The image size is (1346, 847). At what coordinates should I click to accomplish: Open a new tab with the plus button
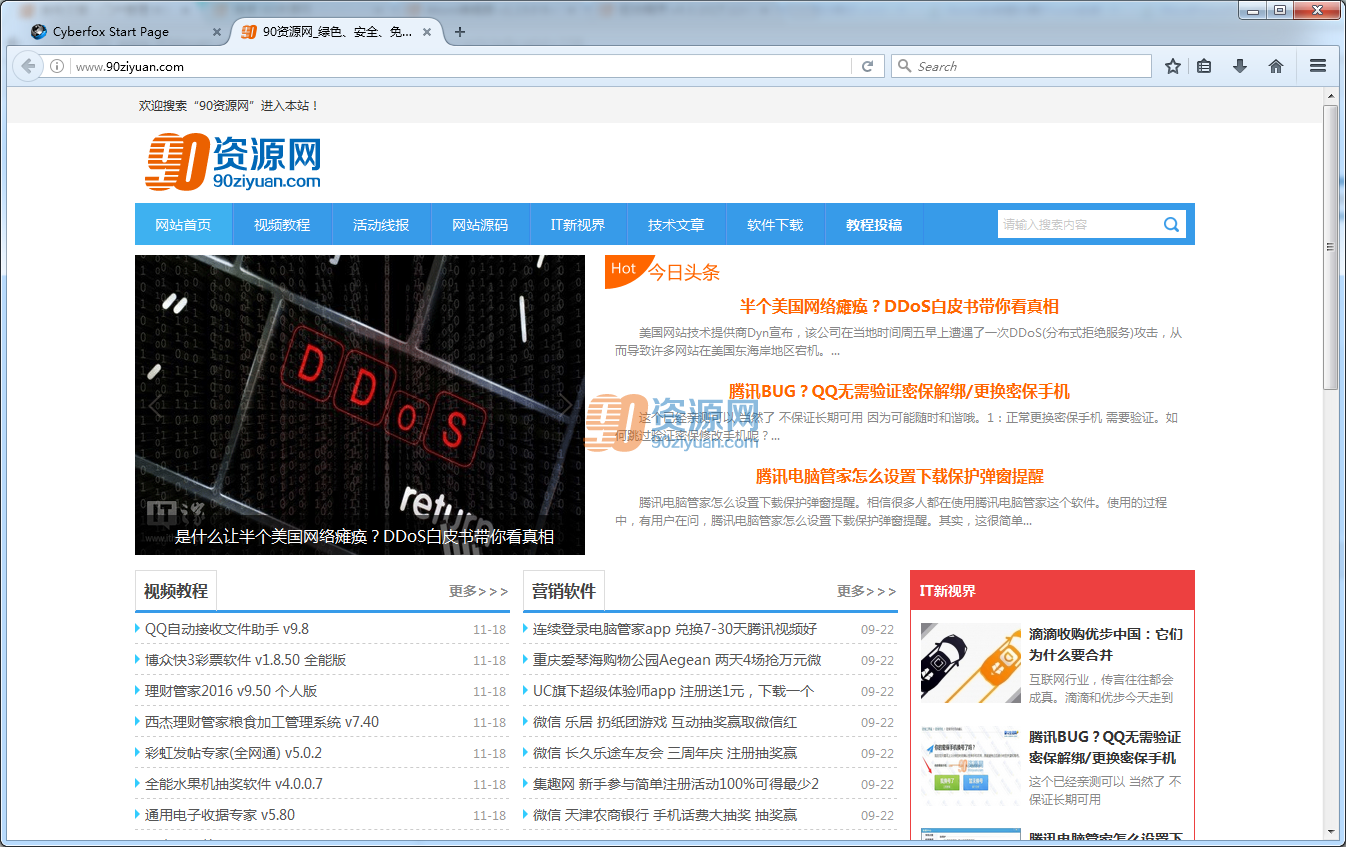pos(460,32)
